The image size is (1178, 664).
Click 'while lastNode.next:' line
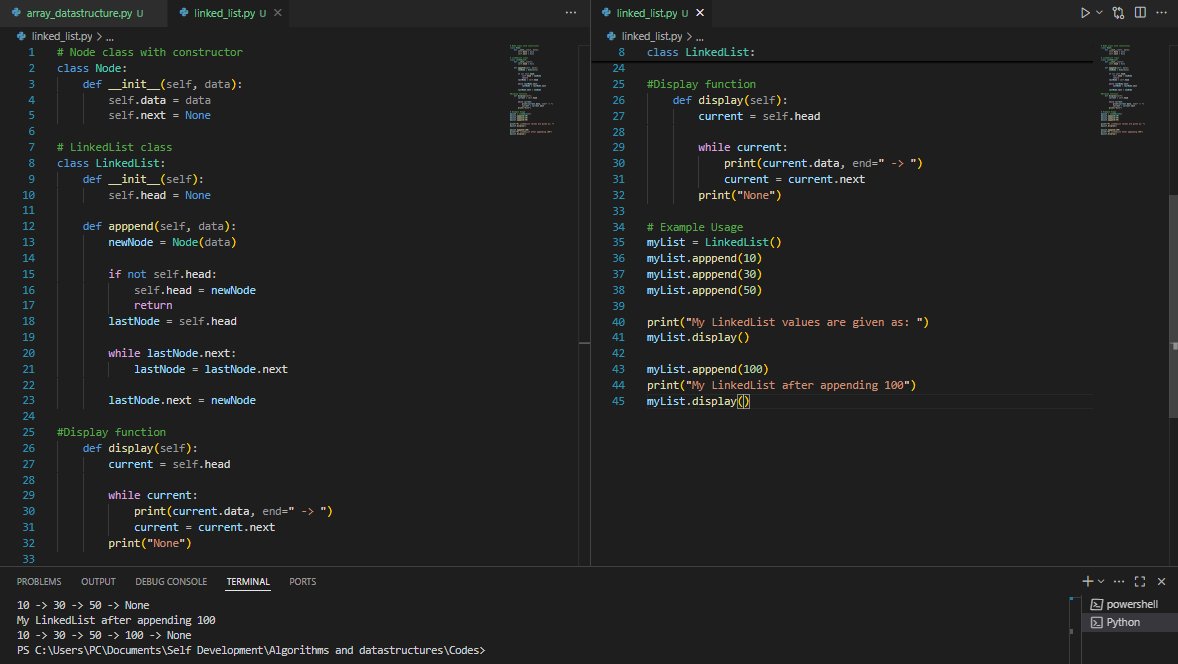click(172, 353)
